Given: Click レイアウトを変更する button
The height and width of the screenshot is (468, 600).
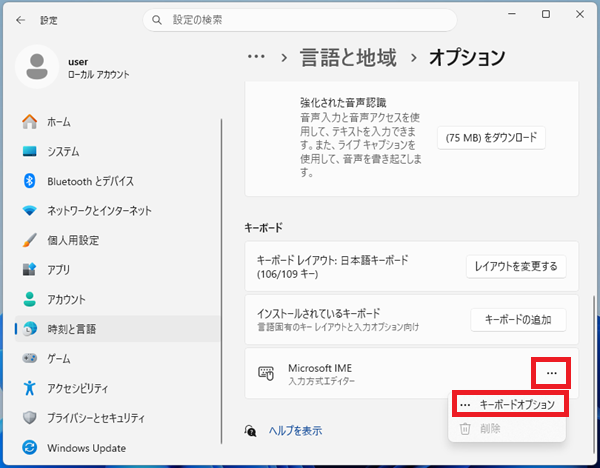Looking at the screenshot, I should pyautogui.click(x=517, y=266).
